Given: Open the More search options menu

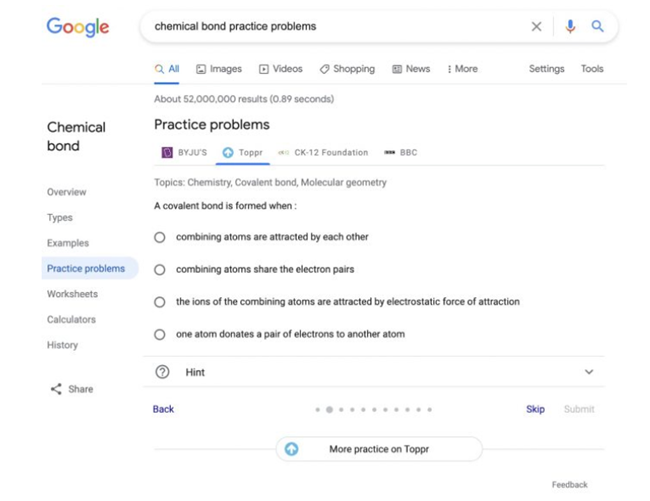Looking at the screenshot, I should [462, 69].
